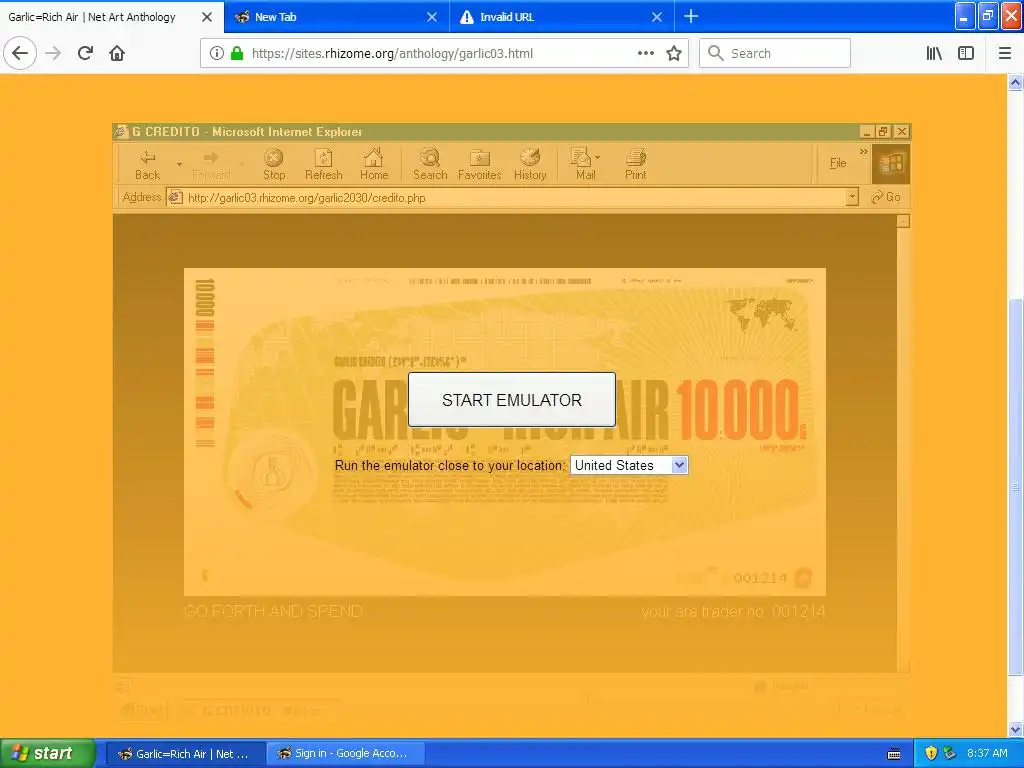Expand the IE menu chevron overflow
The height and width of the screenshot is (768, 1024).
click(863, 152)
